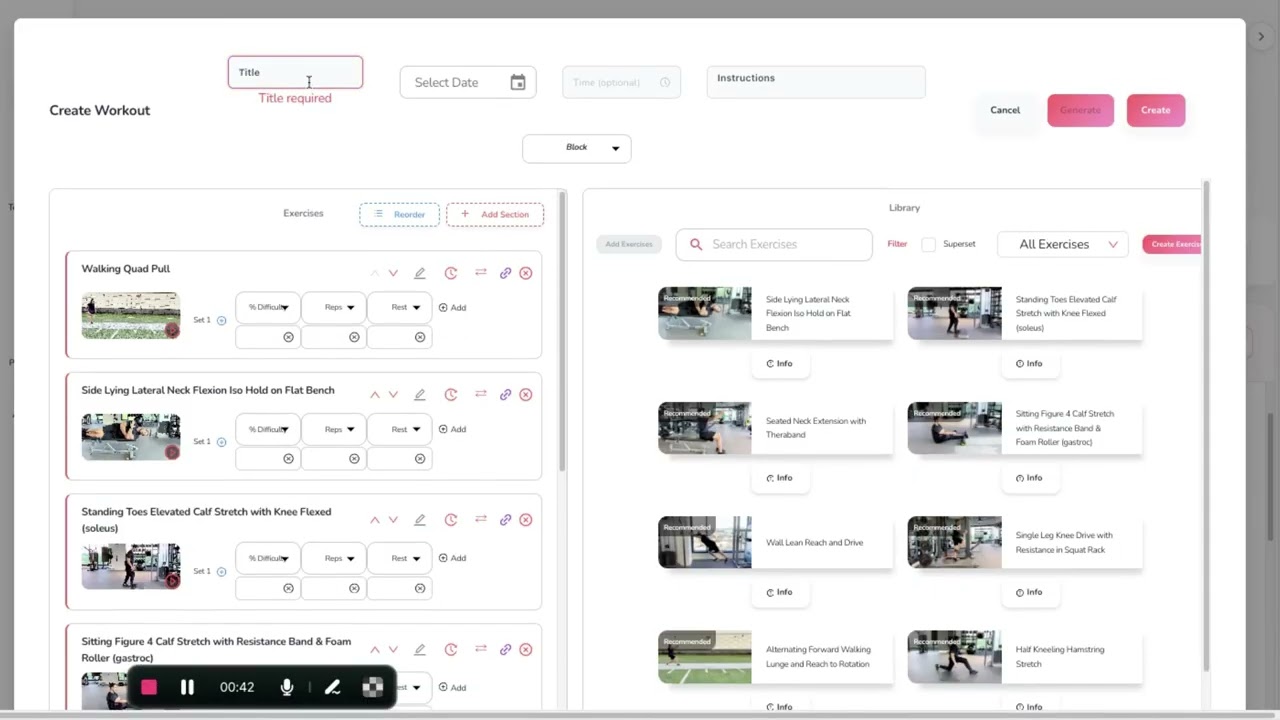Open Rest dropdown for Side Lying Neck Flexion

(x=400, y=430)
